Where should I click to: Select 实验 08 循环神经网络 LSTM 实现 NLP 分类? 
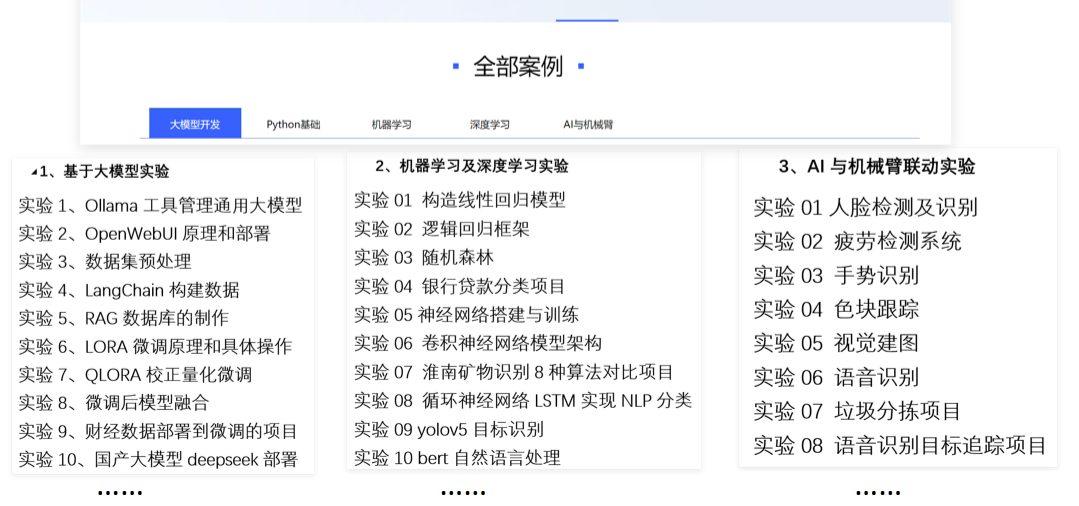(x=523, y=401)
